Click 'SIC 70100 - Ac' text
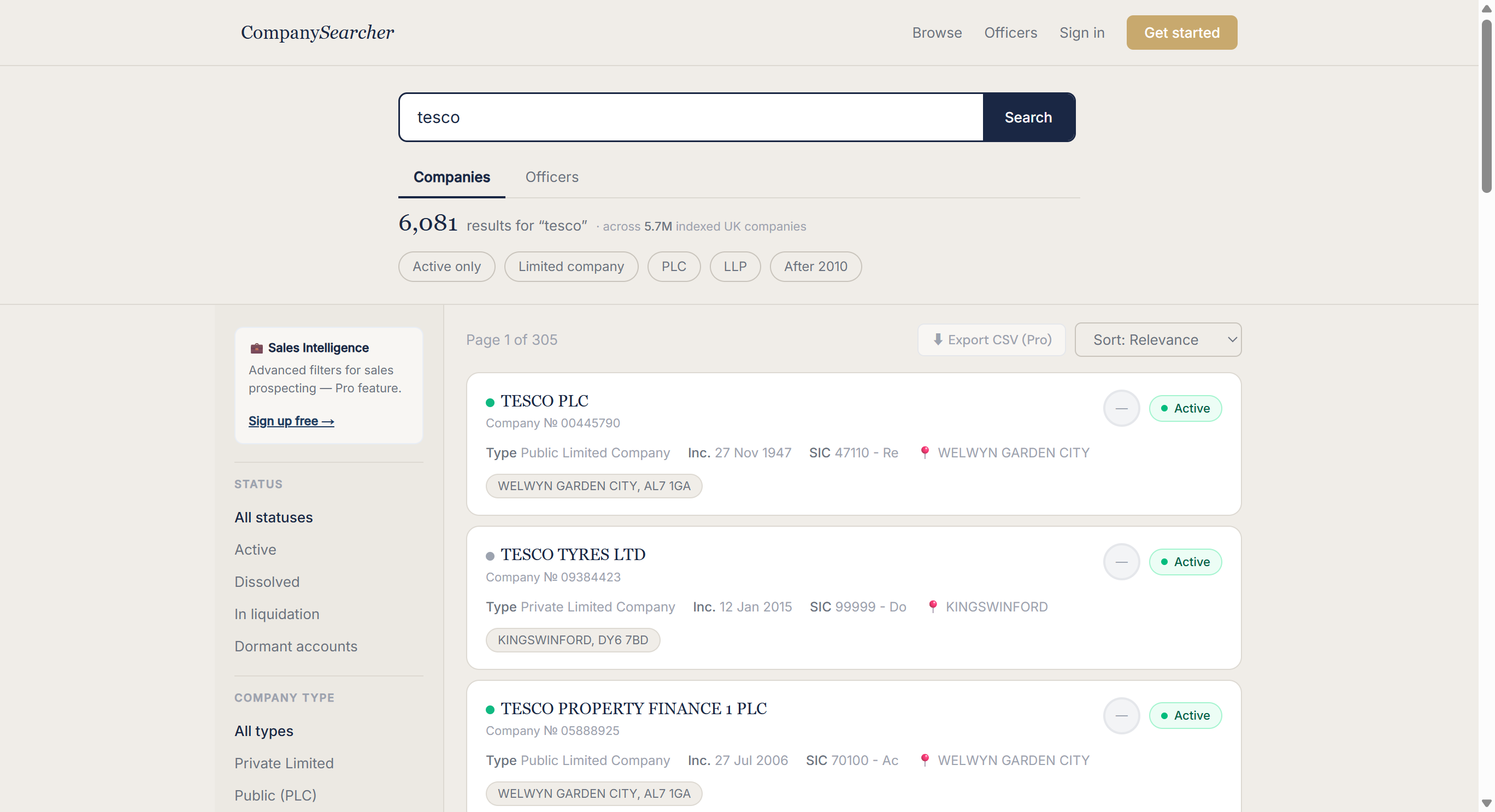The height and width of the screenshot is (812, 1495). pyautogui.click(x=851, y=760)
